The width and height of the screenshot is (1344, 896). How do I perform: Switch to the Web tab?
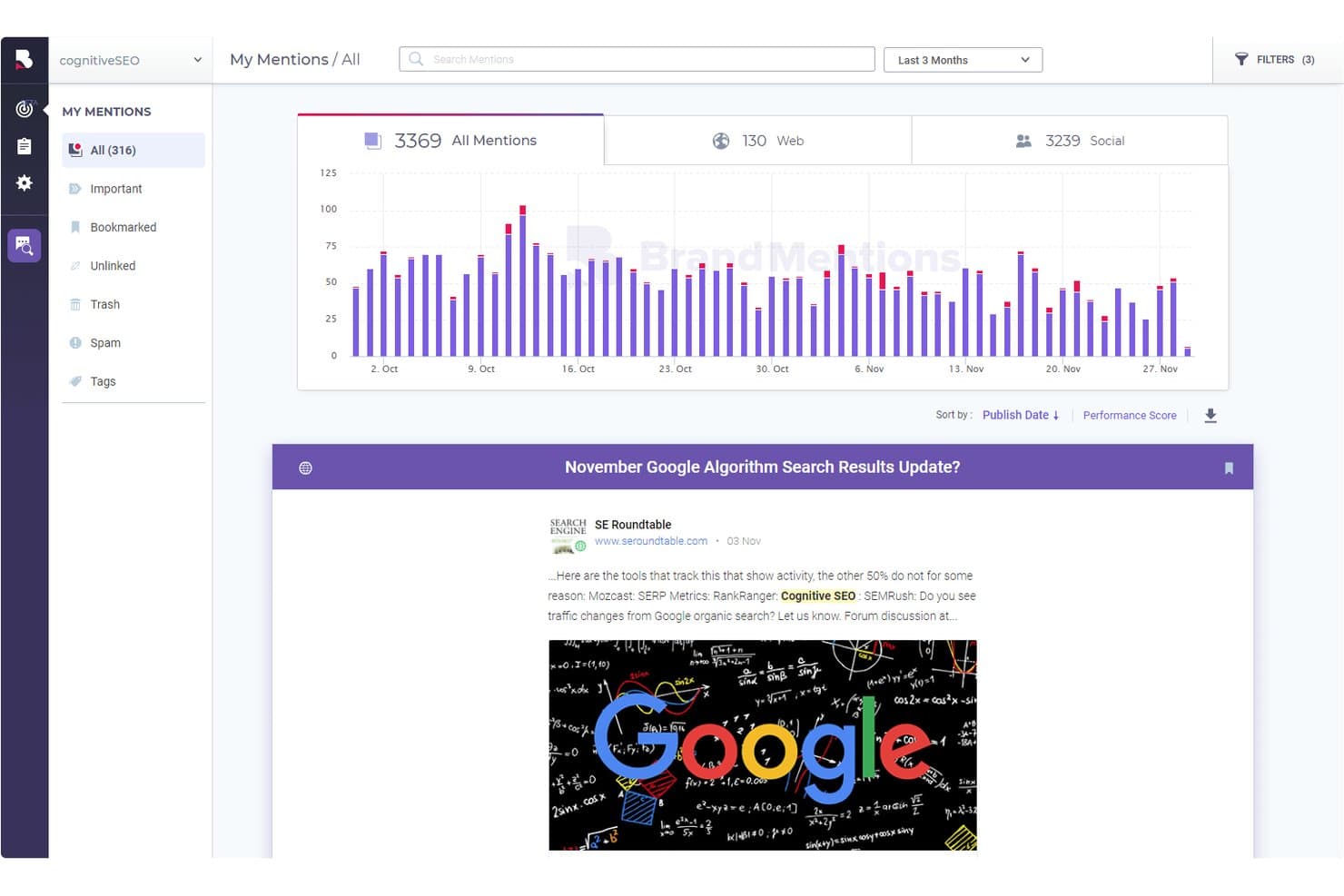pyautogui.click(x=758, y=141)
